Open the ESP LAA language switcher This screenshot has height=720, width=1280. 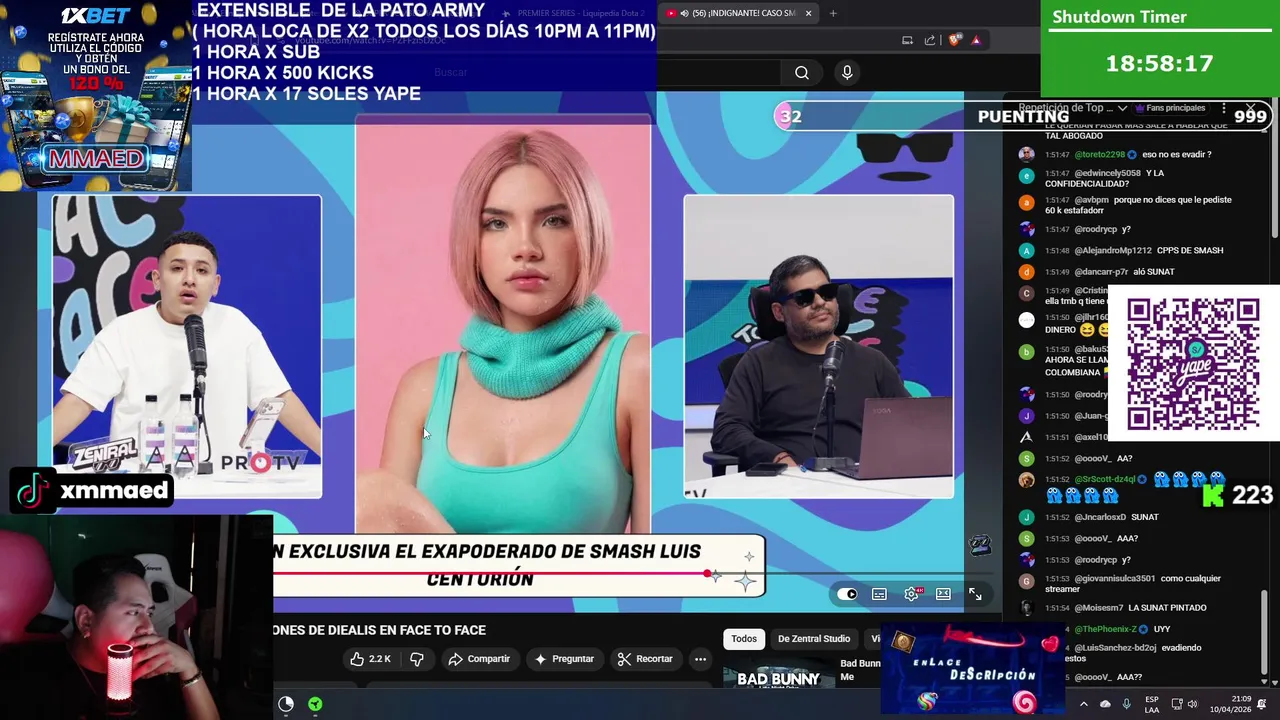coord(1152,704)
